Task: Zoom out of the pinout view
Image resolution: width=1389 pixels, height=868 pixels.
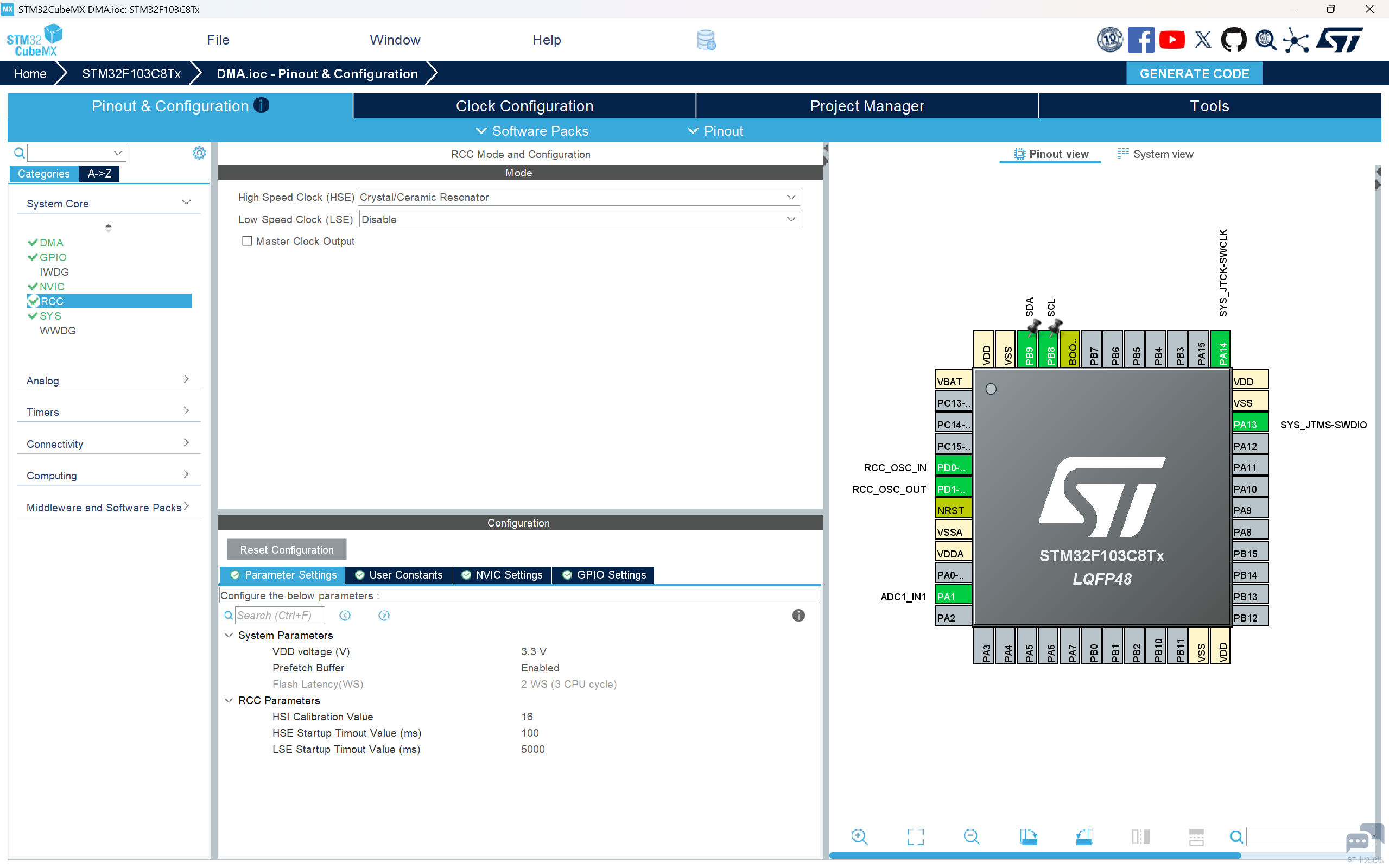Action: tap(971, 837)
